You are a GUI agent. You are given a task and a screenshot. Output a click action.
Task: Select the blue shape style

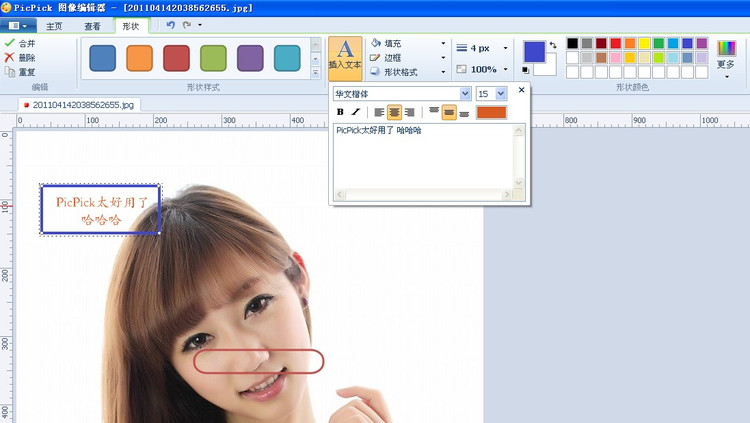102,58
